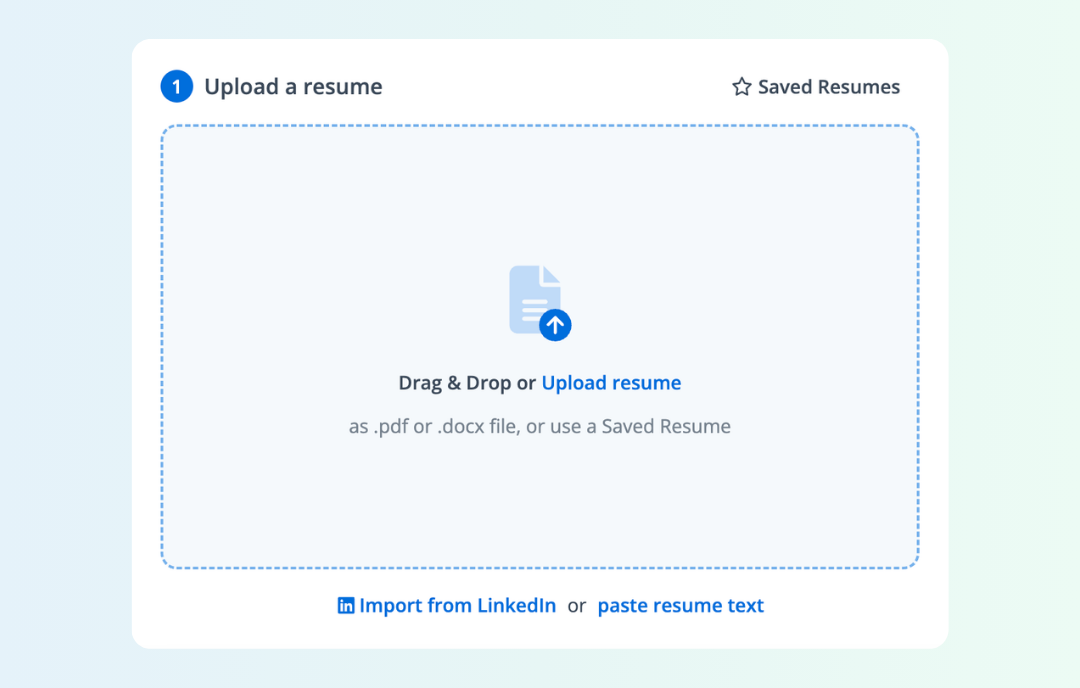Click the Upload resume link
The image size is (1080, 688).
pyautogui.click(x=611, y=382)
